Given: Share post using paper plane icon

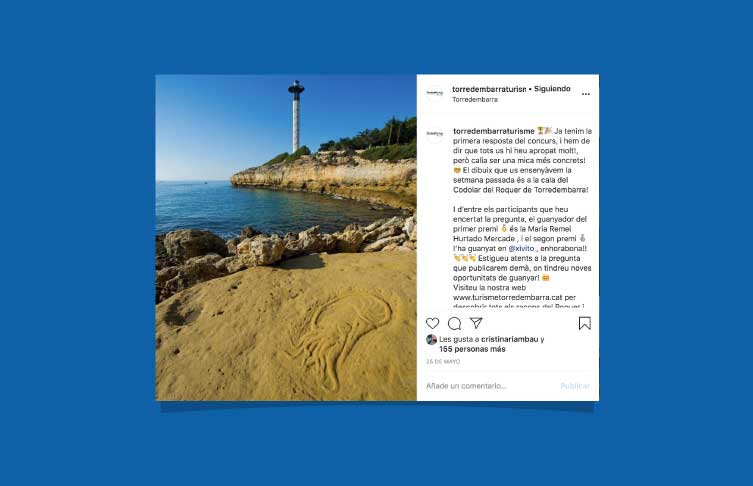Looking at the screenshot, I should 476,323.
